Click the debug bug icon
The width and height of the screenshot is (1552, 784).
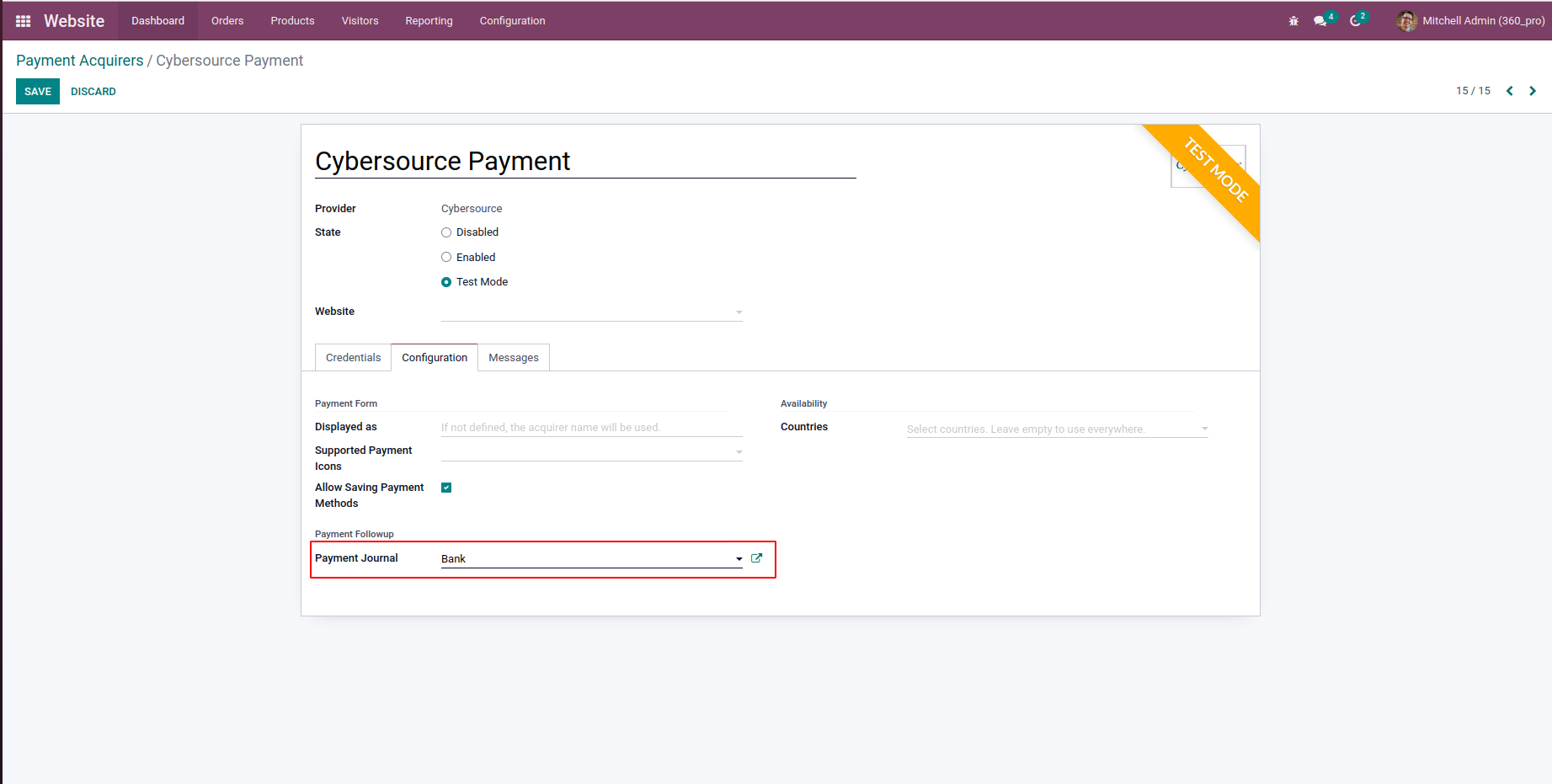point(1293,21)
